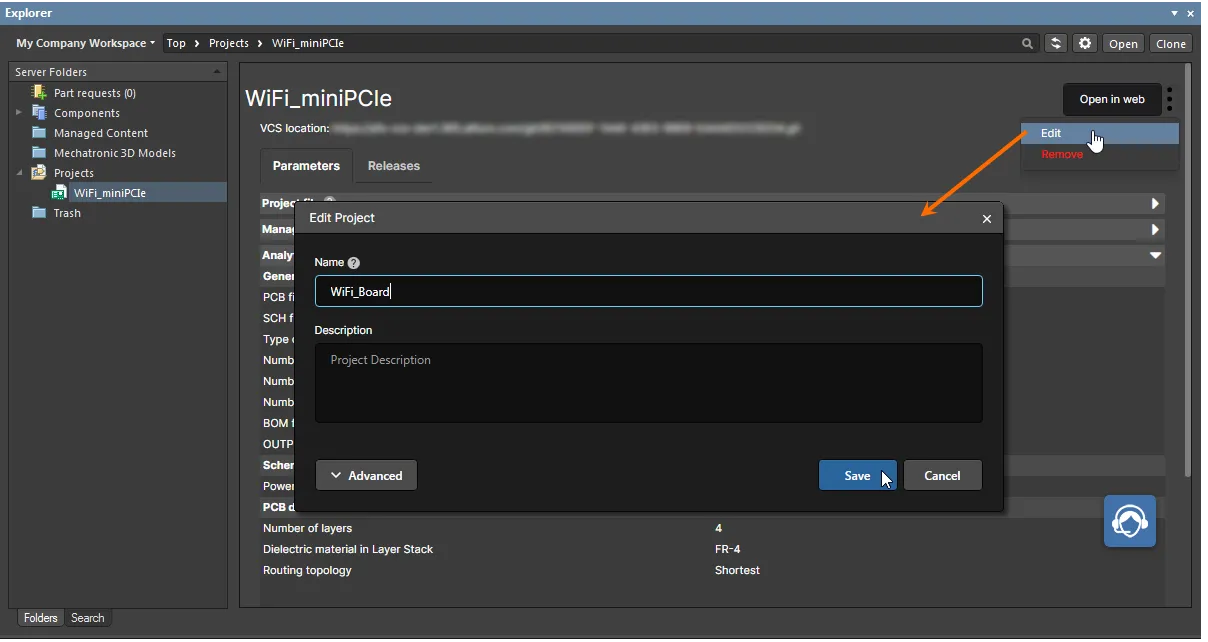The height and width of the screenshot is (642, 1208).
Task: Collapse the Analysis section down arrow at right
Action: pyautogui.click(x=1155, y=255)
